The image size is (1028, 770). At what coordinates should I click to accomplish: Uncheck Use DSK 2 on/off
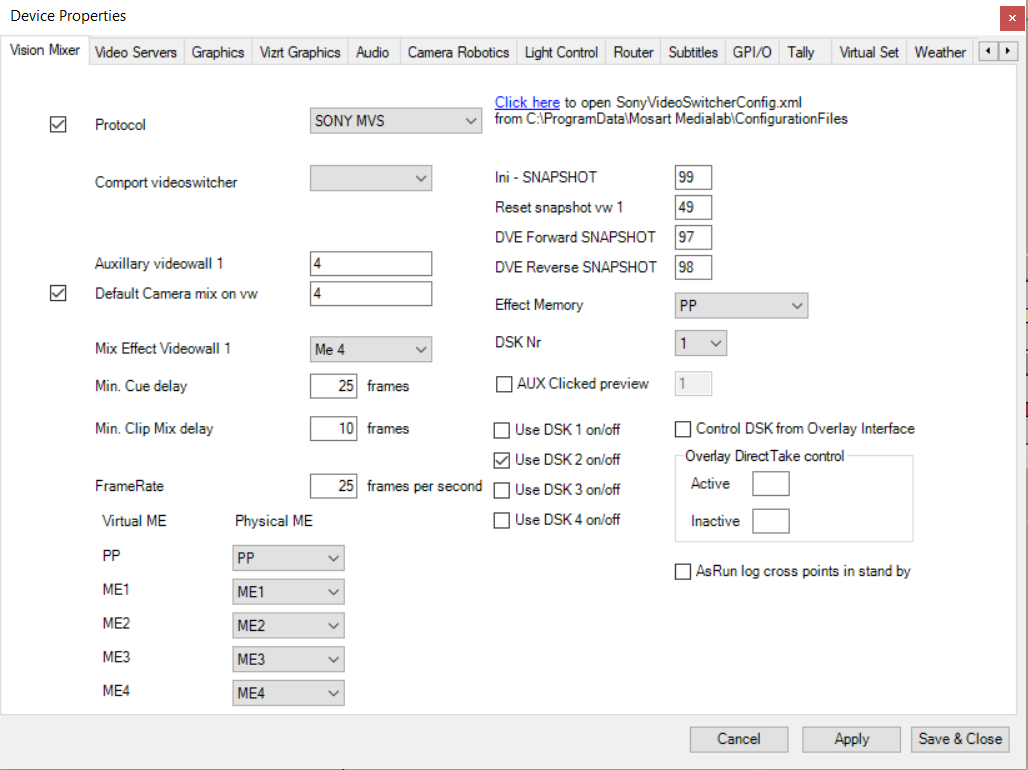(x=502, y=460)
